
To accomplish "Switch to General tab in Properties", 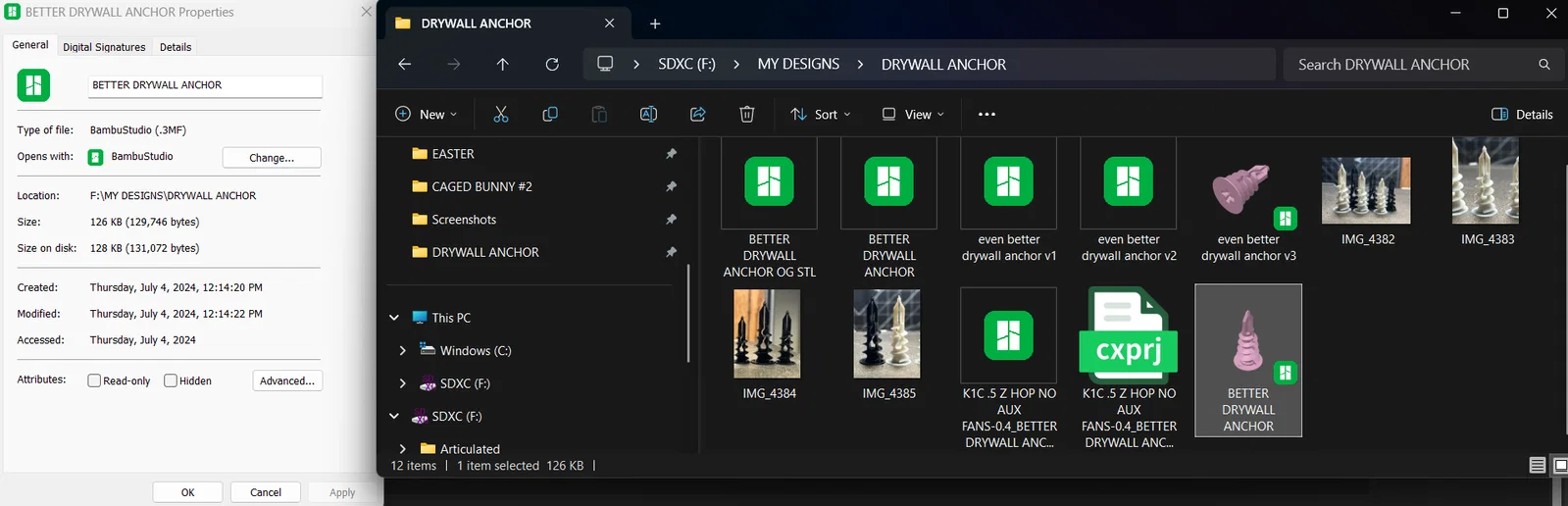I will coord(30,45).
